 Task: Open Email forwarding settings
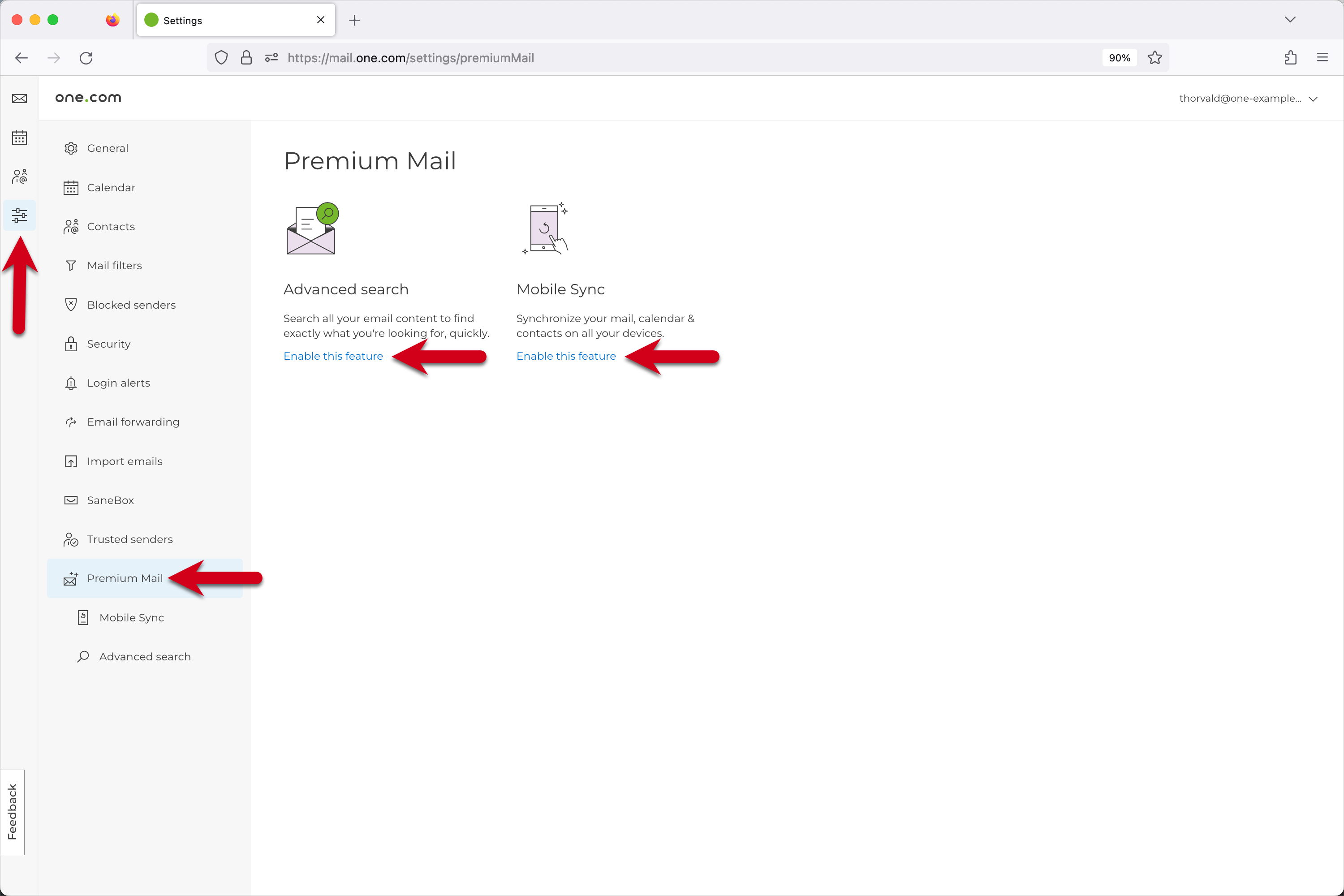133,422
